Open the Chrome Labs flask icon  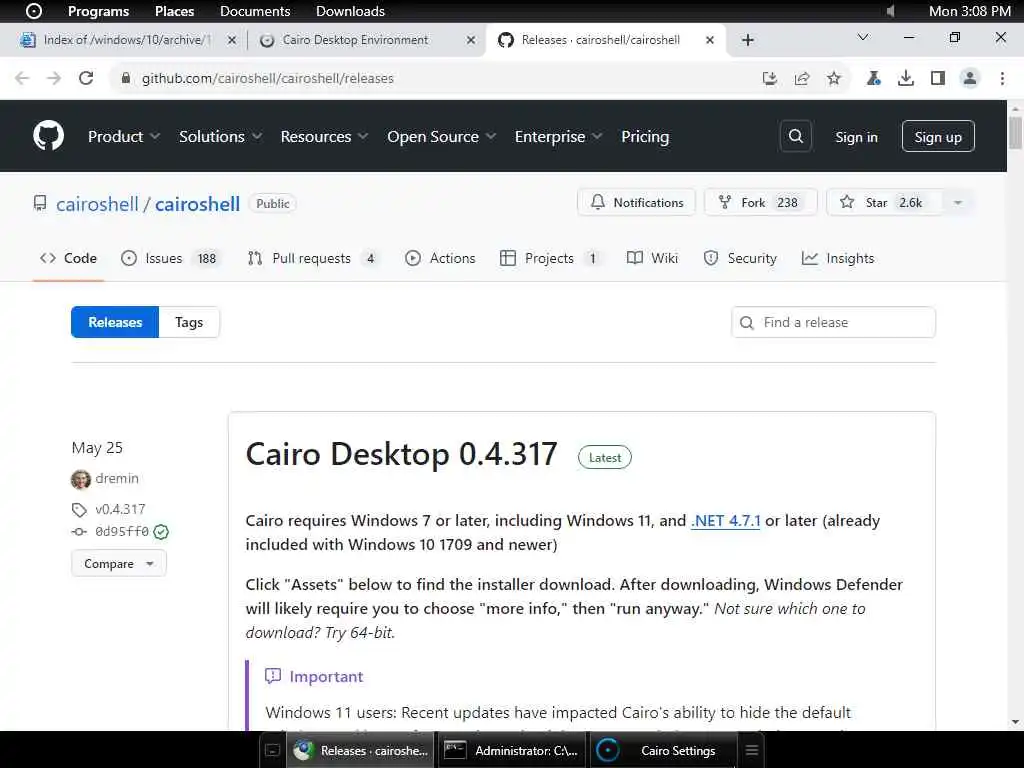[x=874, y=78]
